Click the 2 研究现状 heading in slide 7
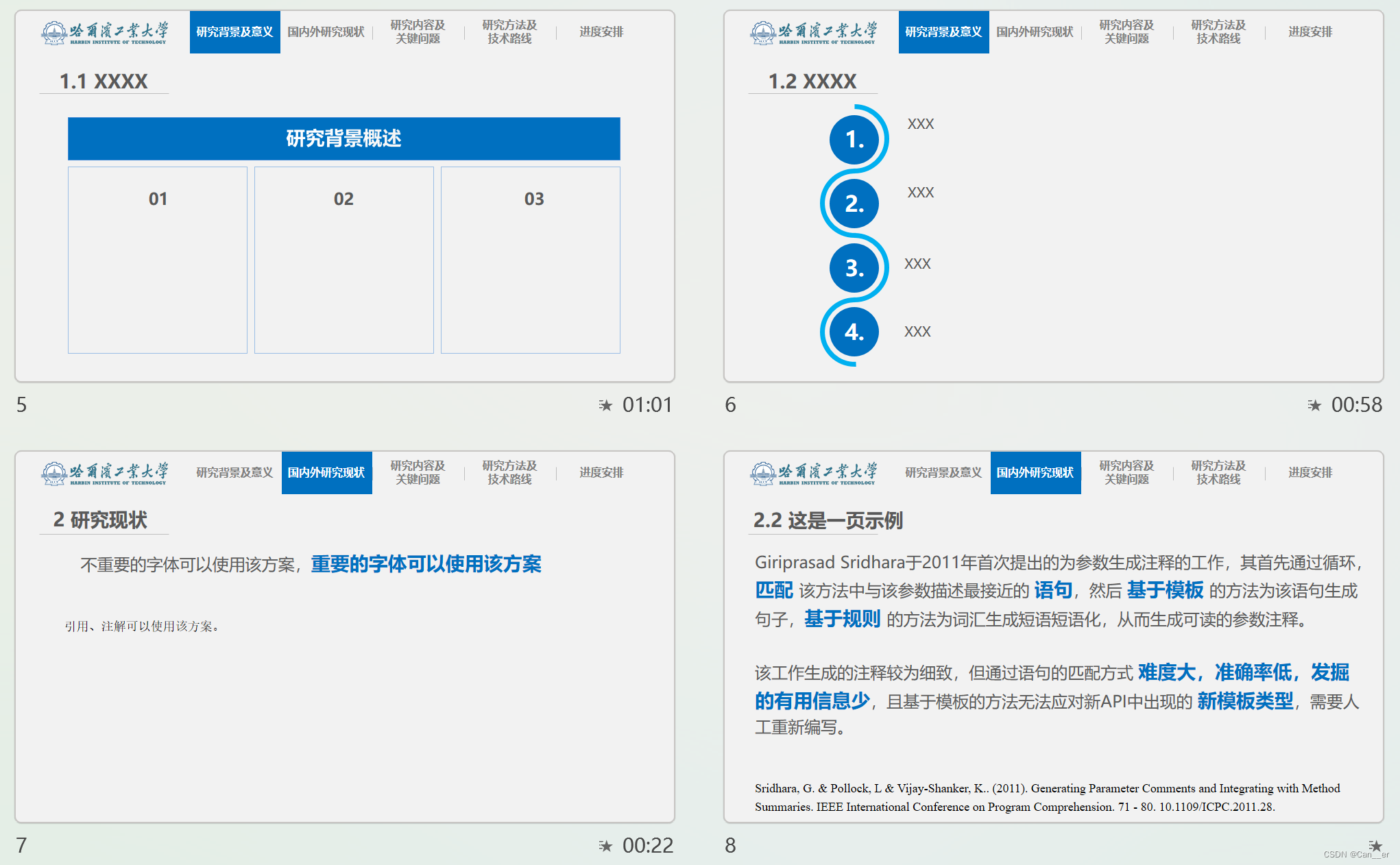 (100, 520)
